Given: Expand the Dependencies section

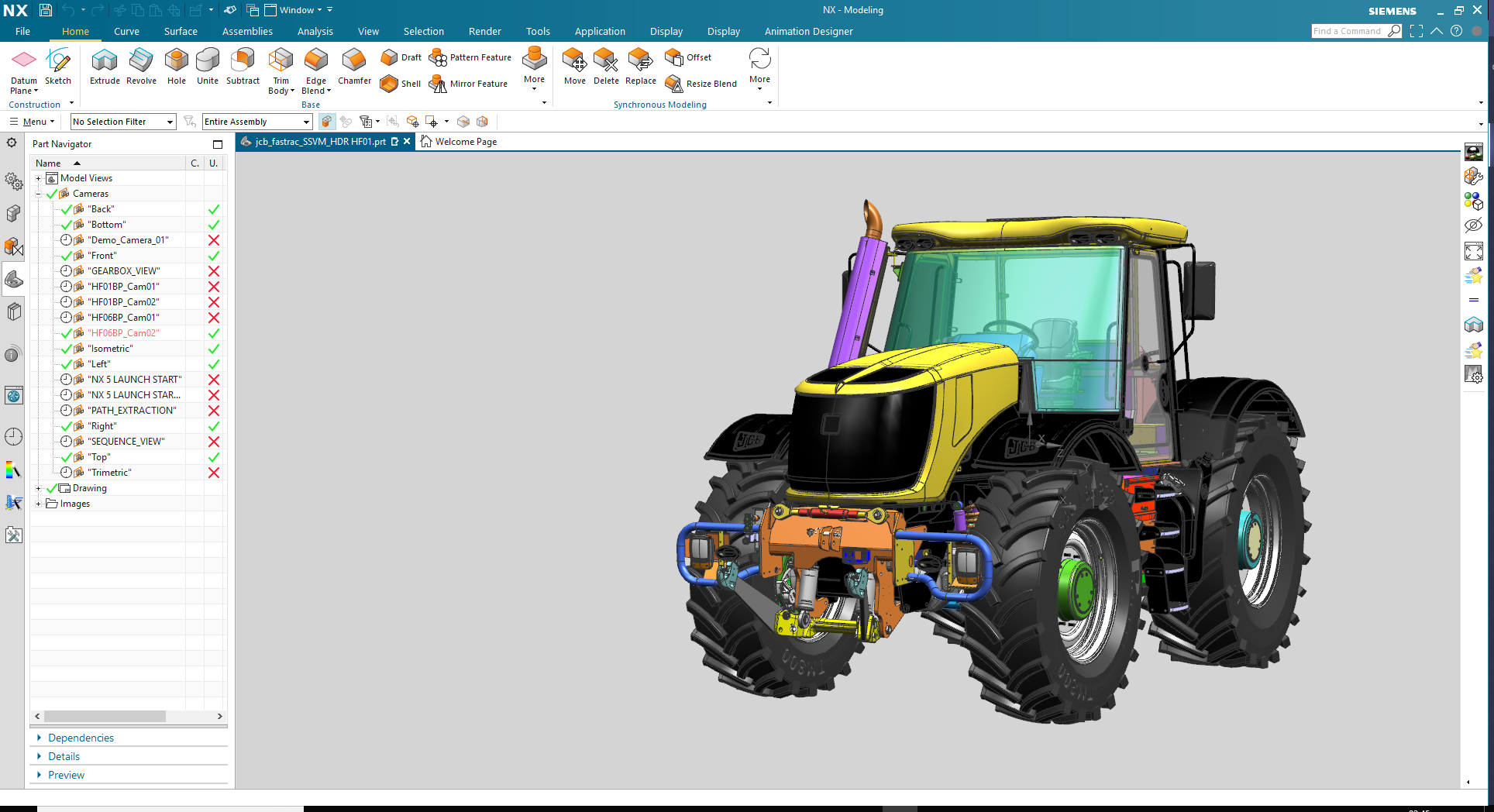Looking at the screenshot, I should [x=81, y=738].
